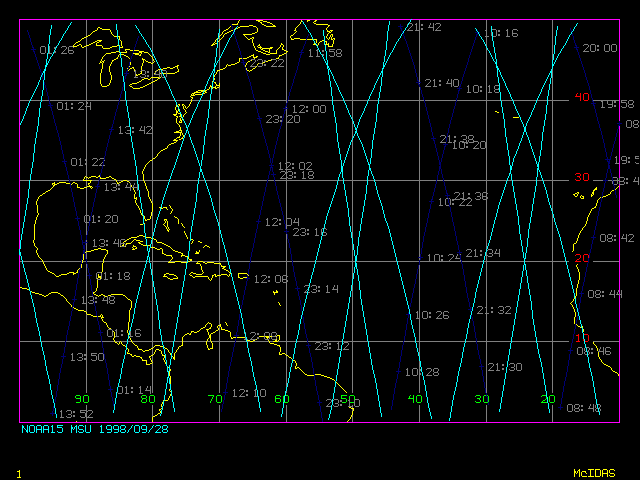
Task: Click the green 60 longitude label
Action: (x=282, y=399)
